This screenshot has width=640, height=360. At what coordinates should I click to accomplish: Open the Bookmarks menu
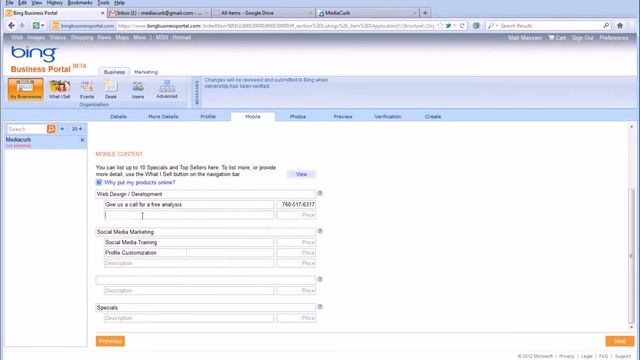[80, 3]
